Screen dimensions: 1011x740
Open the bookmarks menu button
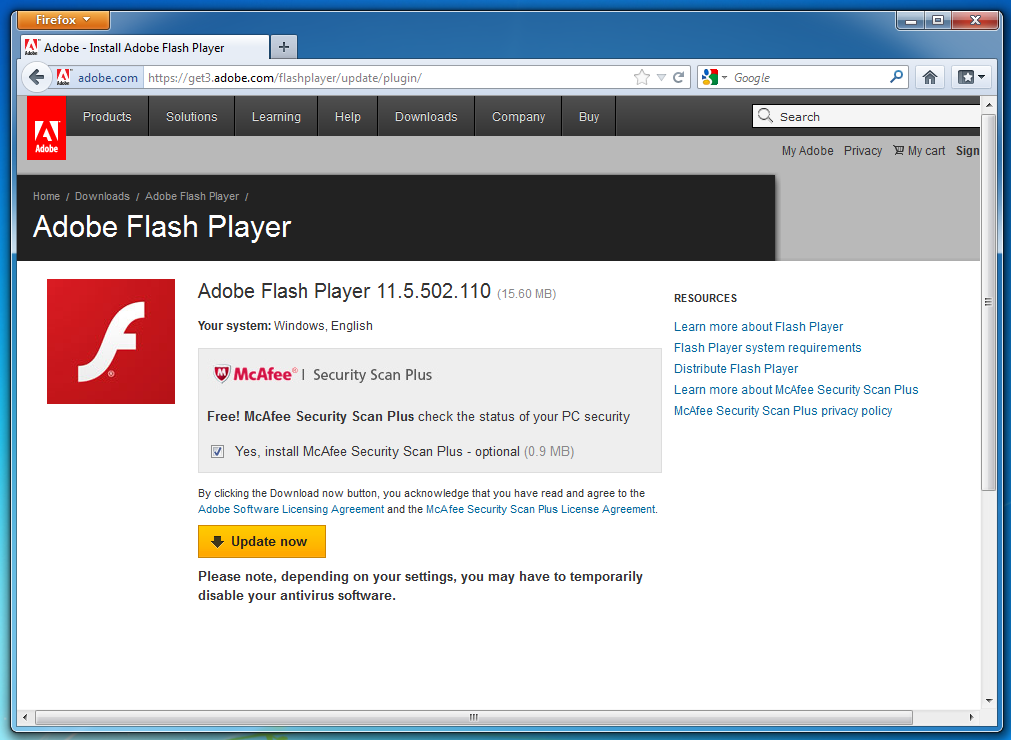971,77
